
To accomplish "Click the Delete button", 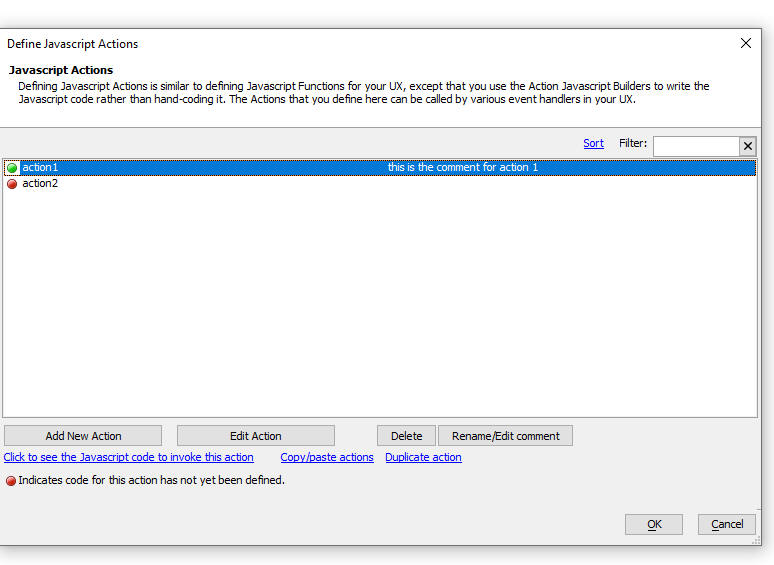I will 406,436.
